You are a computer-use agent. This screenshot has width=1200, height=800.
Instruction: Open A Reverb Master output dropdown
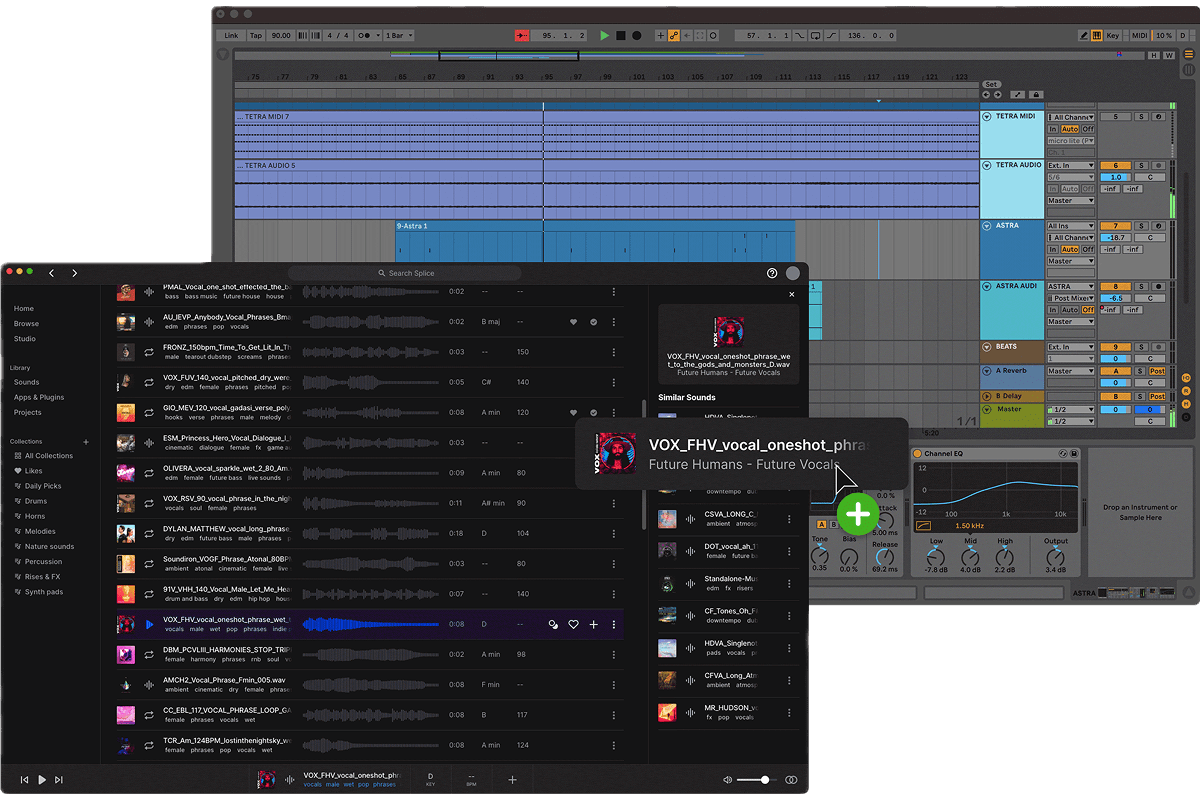pos(1071,371)
